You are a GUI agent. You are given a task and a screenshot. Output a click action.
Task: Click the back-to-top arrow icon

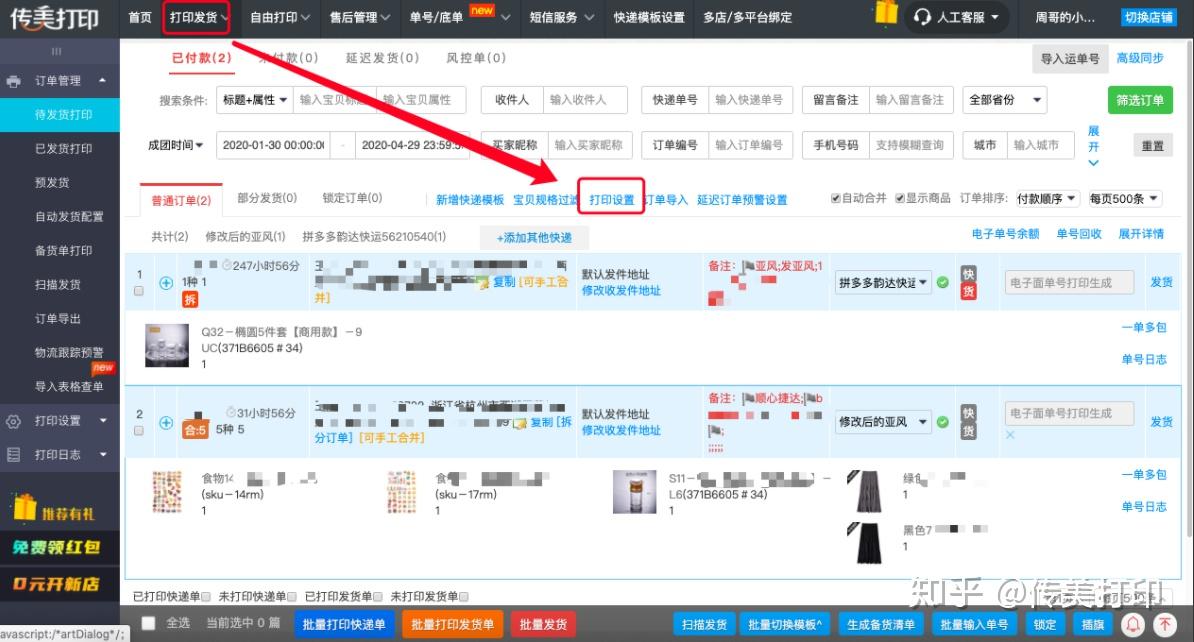pos(1165,624)
